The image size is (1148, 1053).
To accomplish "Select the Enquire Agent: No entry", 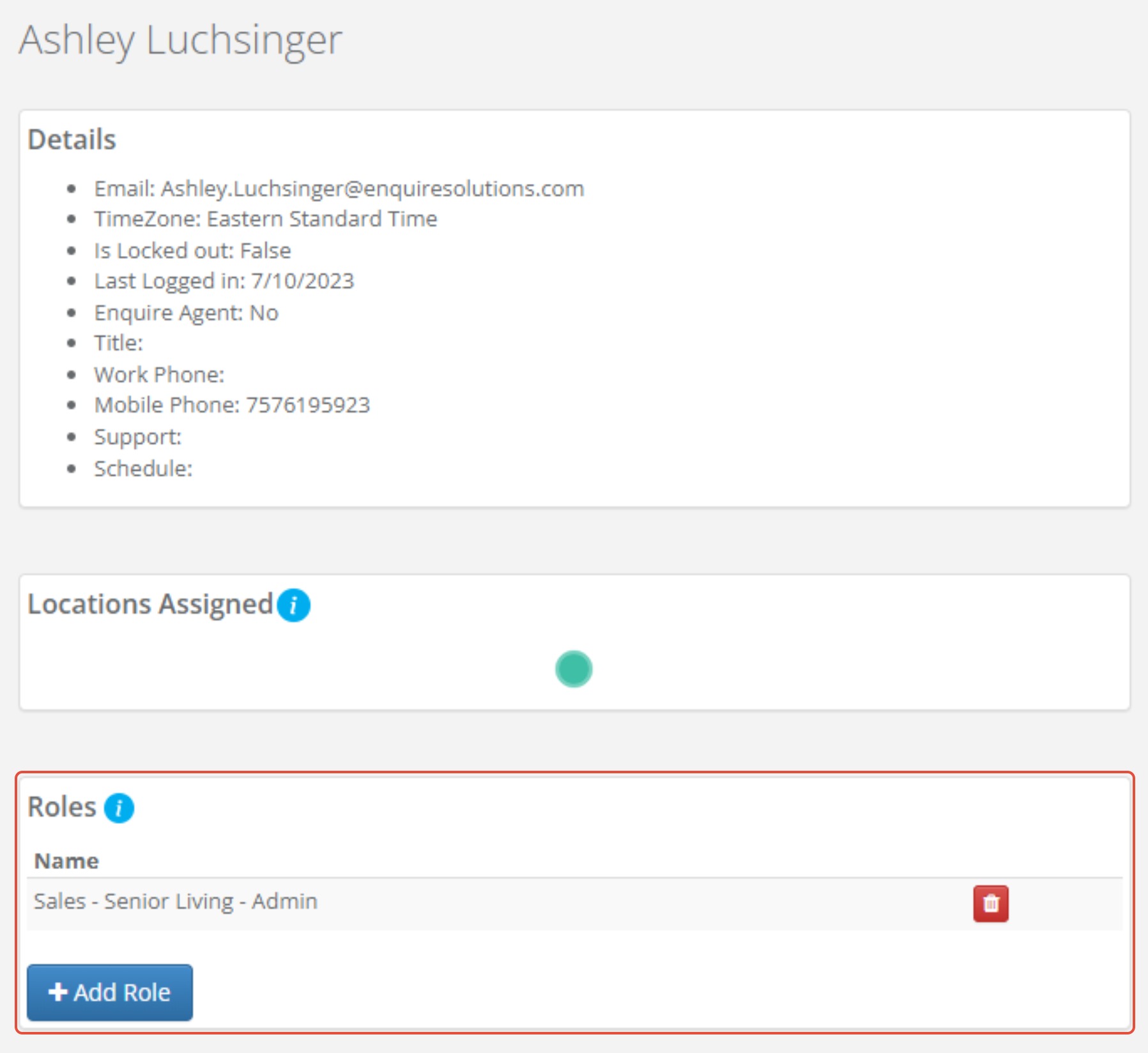I will click(187, 312).
